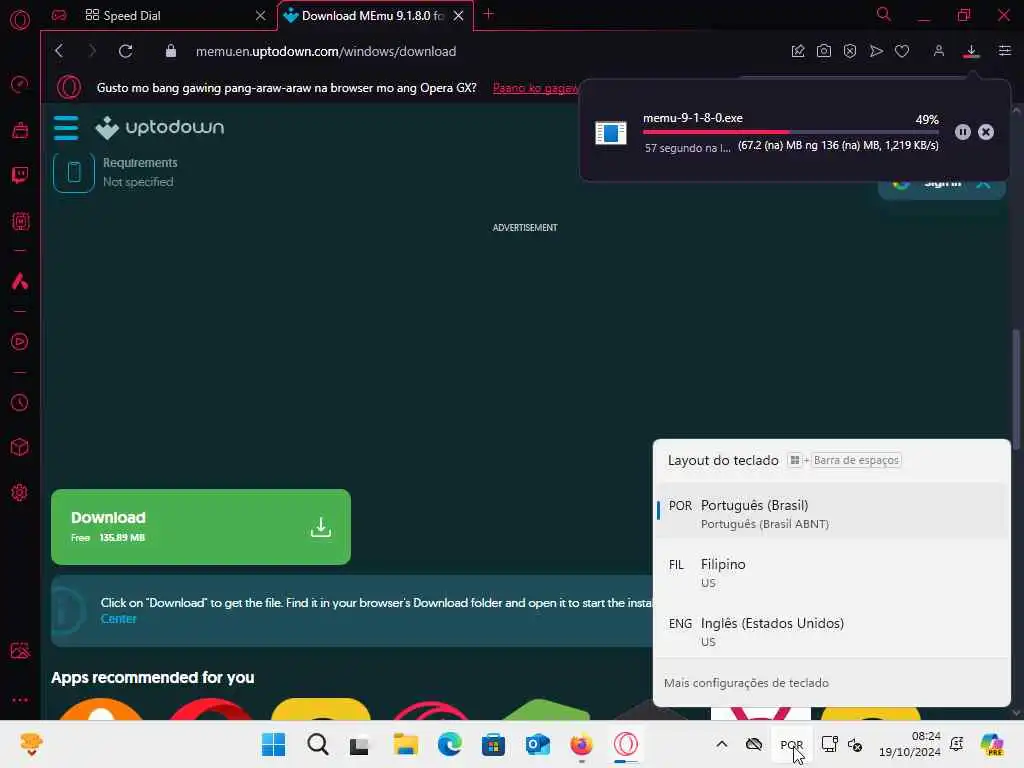
Task: Open the Center help link
Action: (x=118, y=618)
